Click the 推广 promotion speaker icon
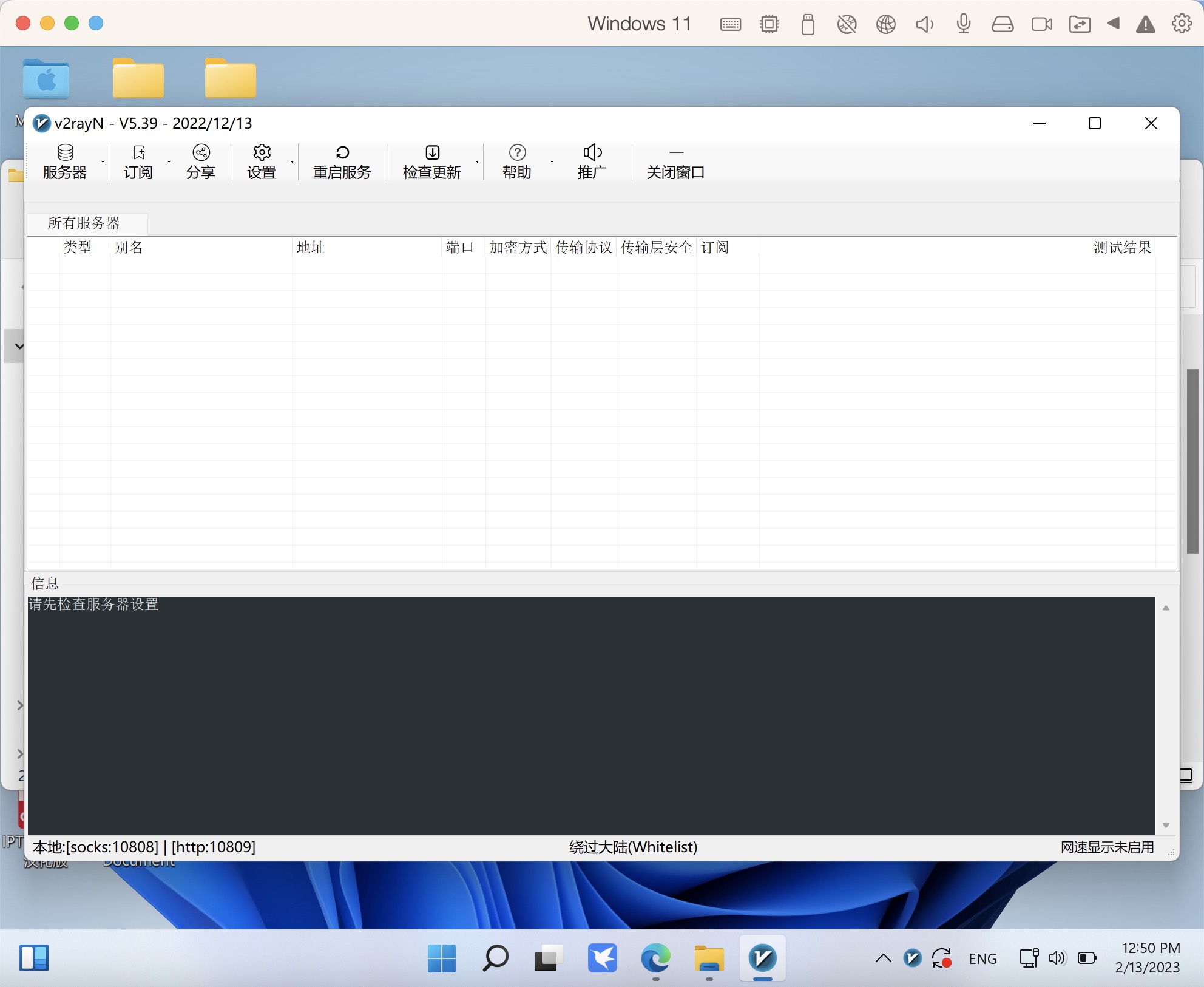Image resolution: width=1204 pixels, height=987 pixels. point(592,152)
